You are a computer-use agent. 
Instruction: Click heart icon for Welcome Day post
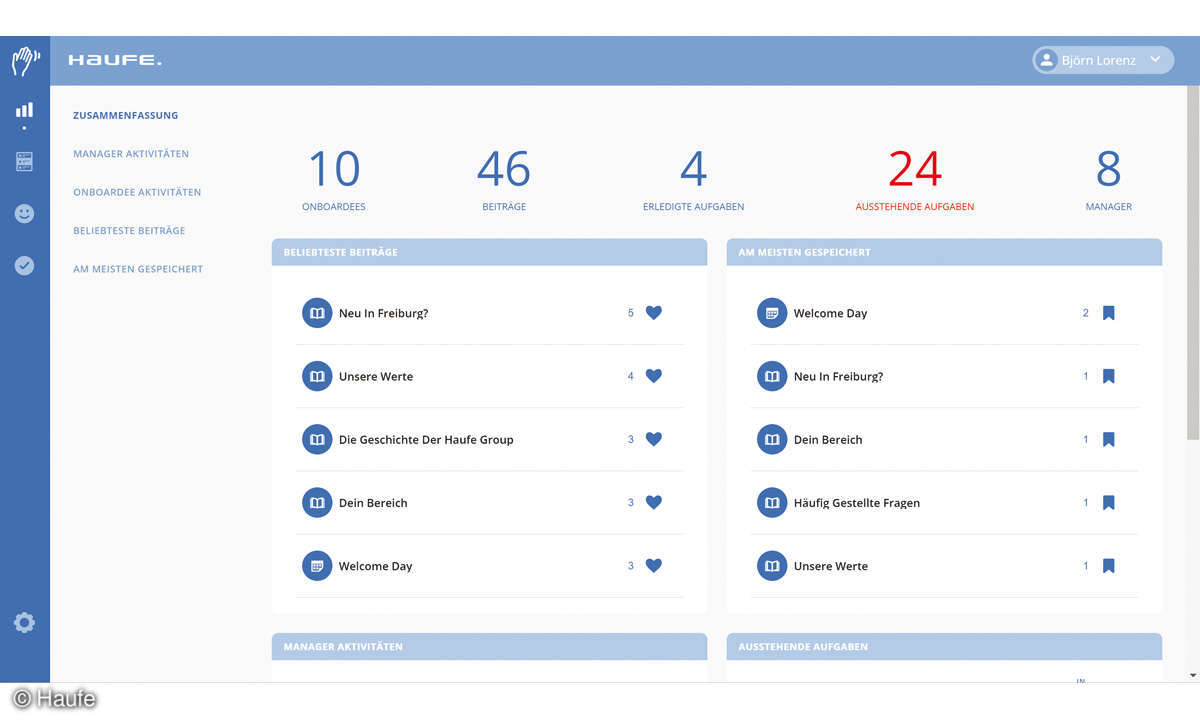(x=654, y=565)
